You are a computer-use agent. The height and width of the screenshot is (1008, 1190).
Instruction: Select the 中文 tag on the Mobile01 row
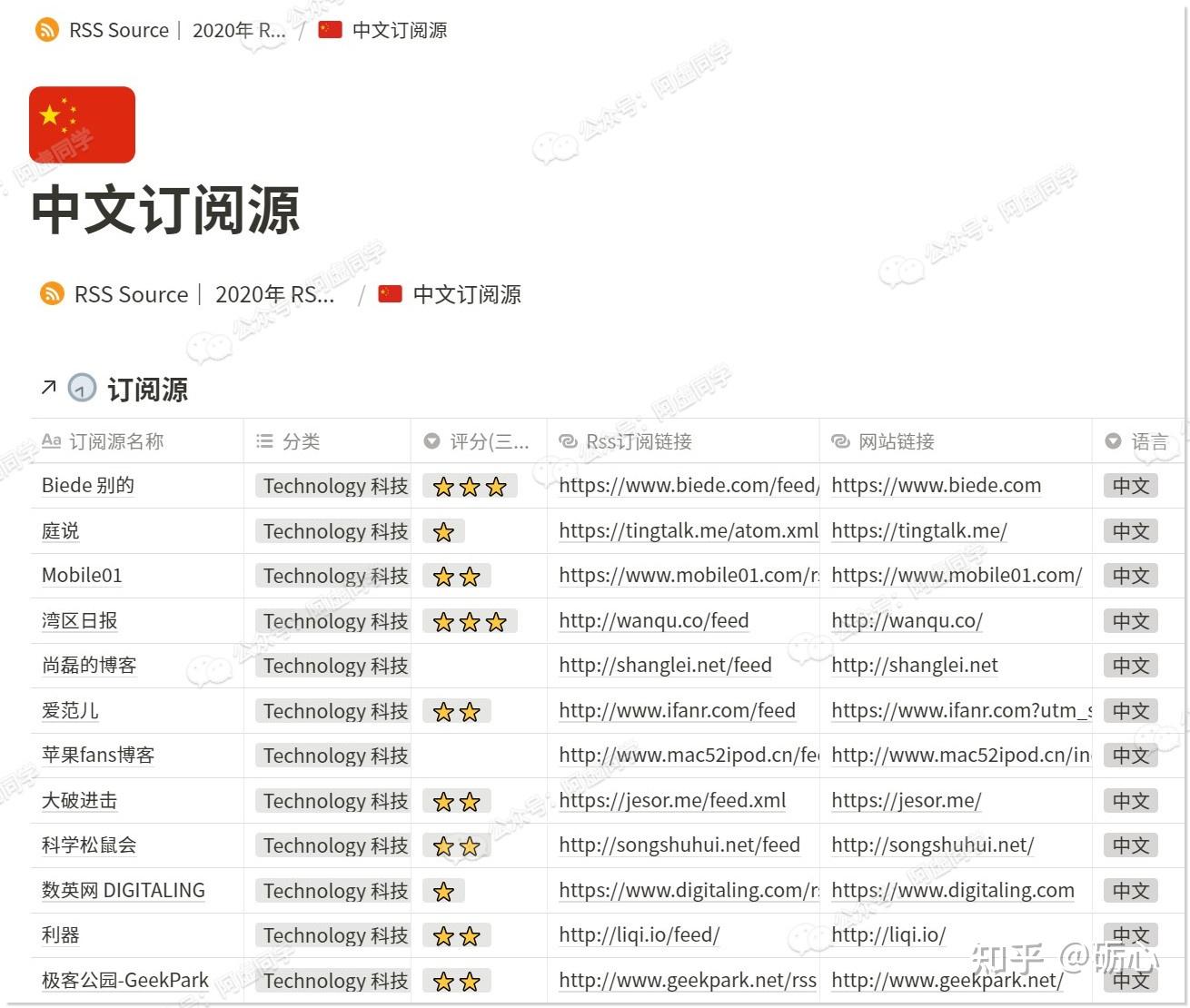tap(1129, 575)
